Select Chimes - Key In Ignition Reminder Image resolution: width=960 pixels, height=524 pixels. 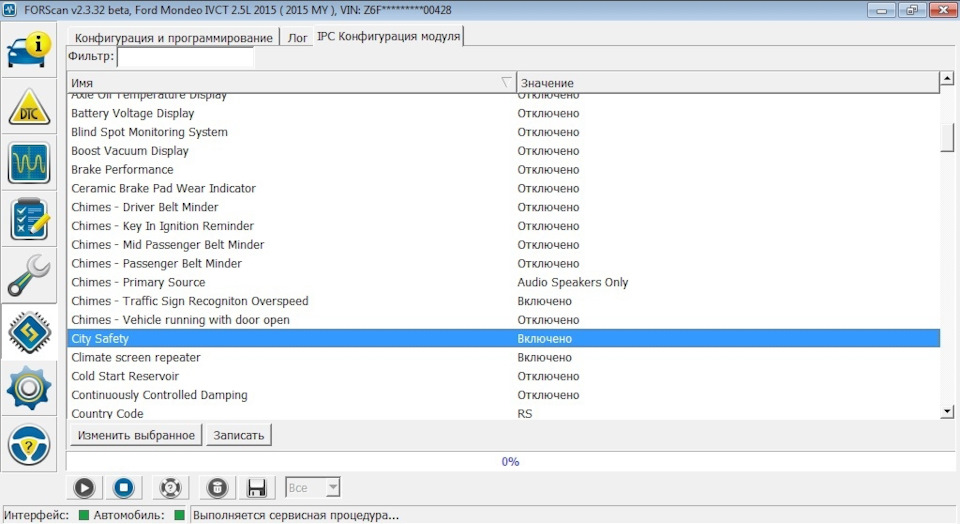(503, 226)
